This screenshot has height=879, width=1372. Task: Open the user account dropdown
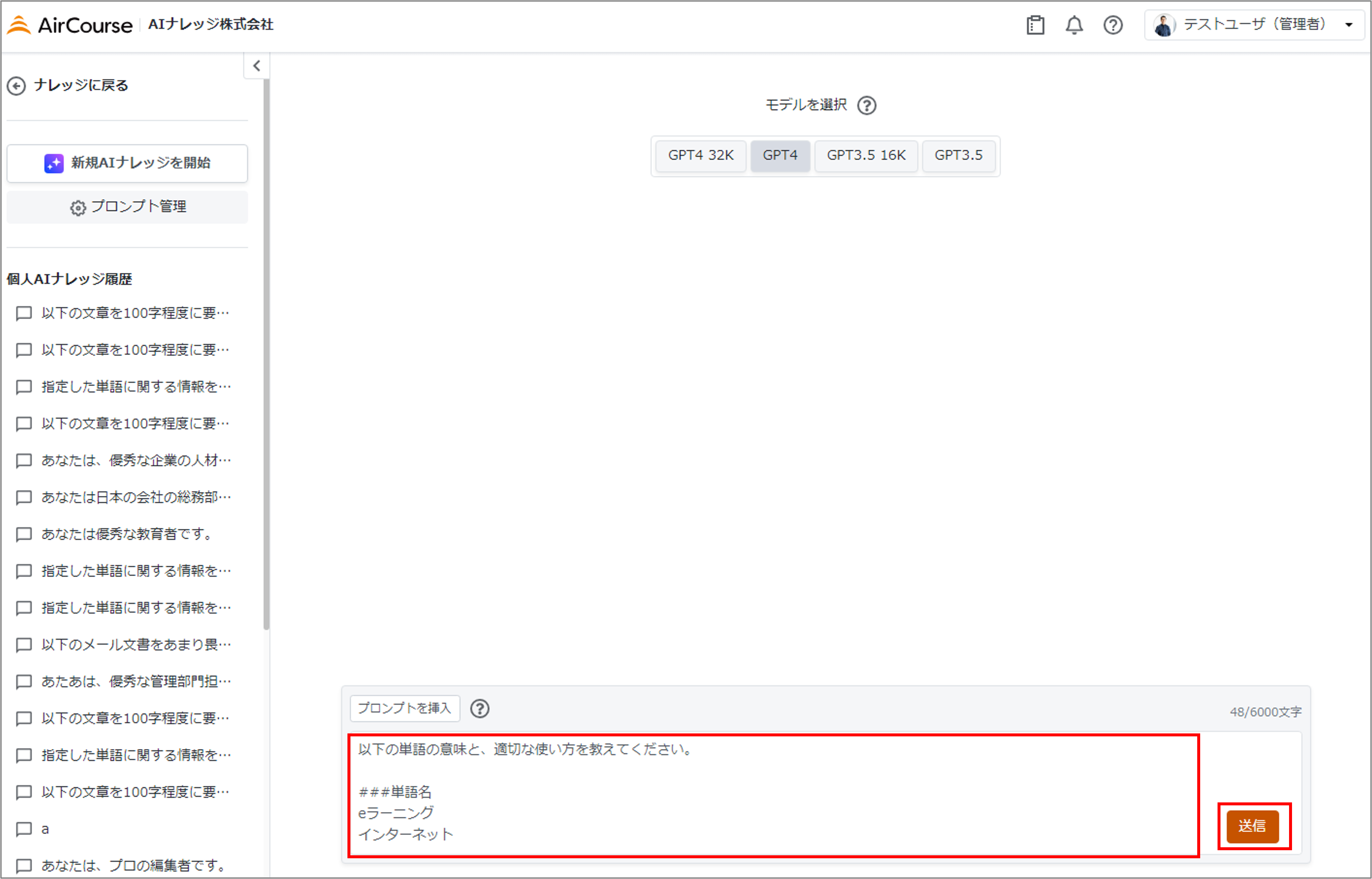[1349, 25]
